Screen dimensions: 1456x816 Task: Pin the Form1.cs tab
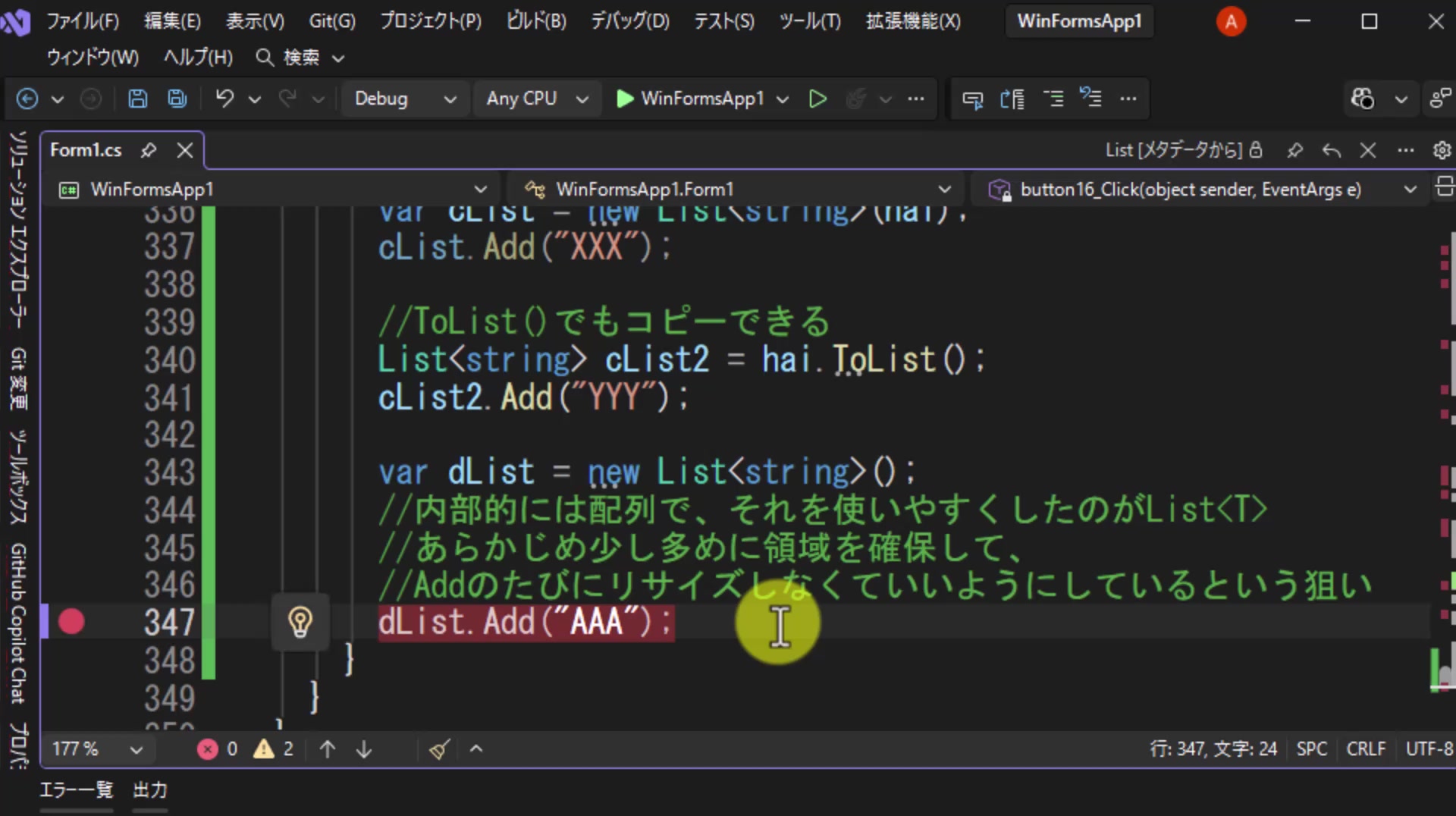click(x=149, y=150)
